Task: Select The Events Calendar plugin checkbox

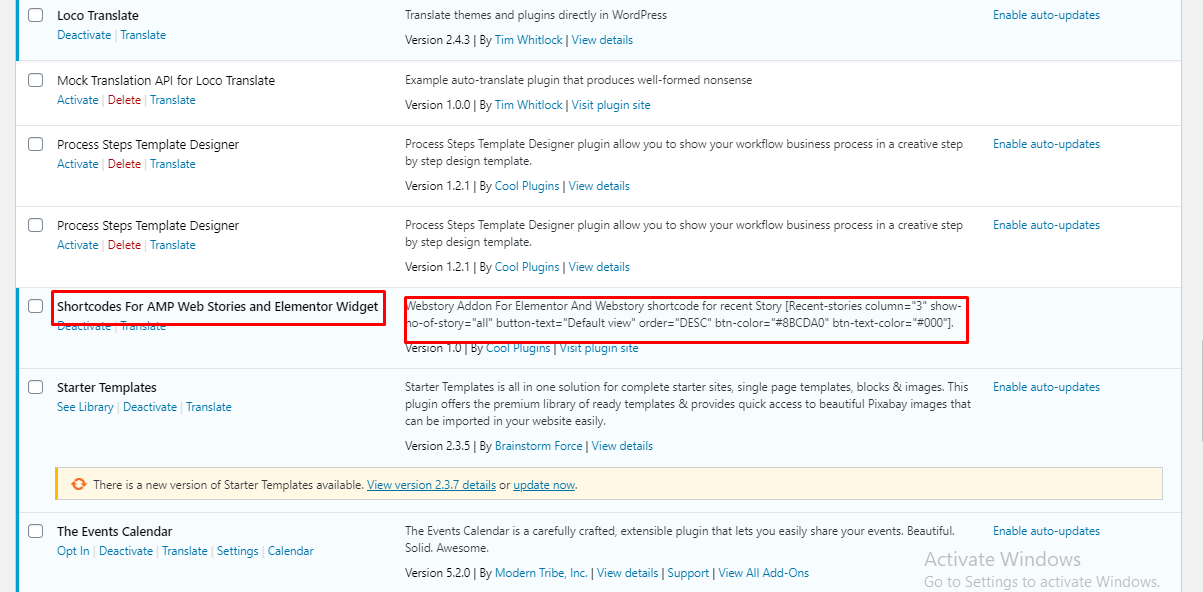Action: (x=36, y=531)
